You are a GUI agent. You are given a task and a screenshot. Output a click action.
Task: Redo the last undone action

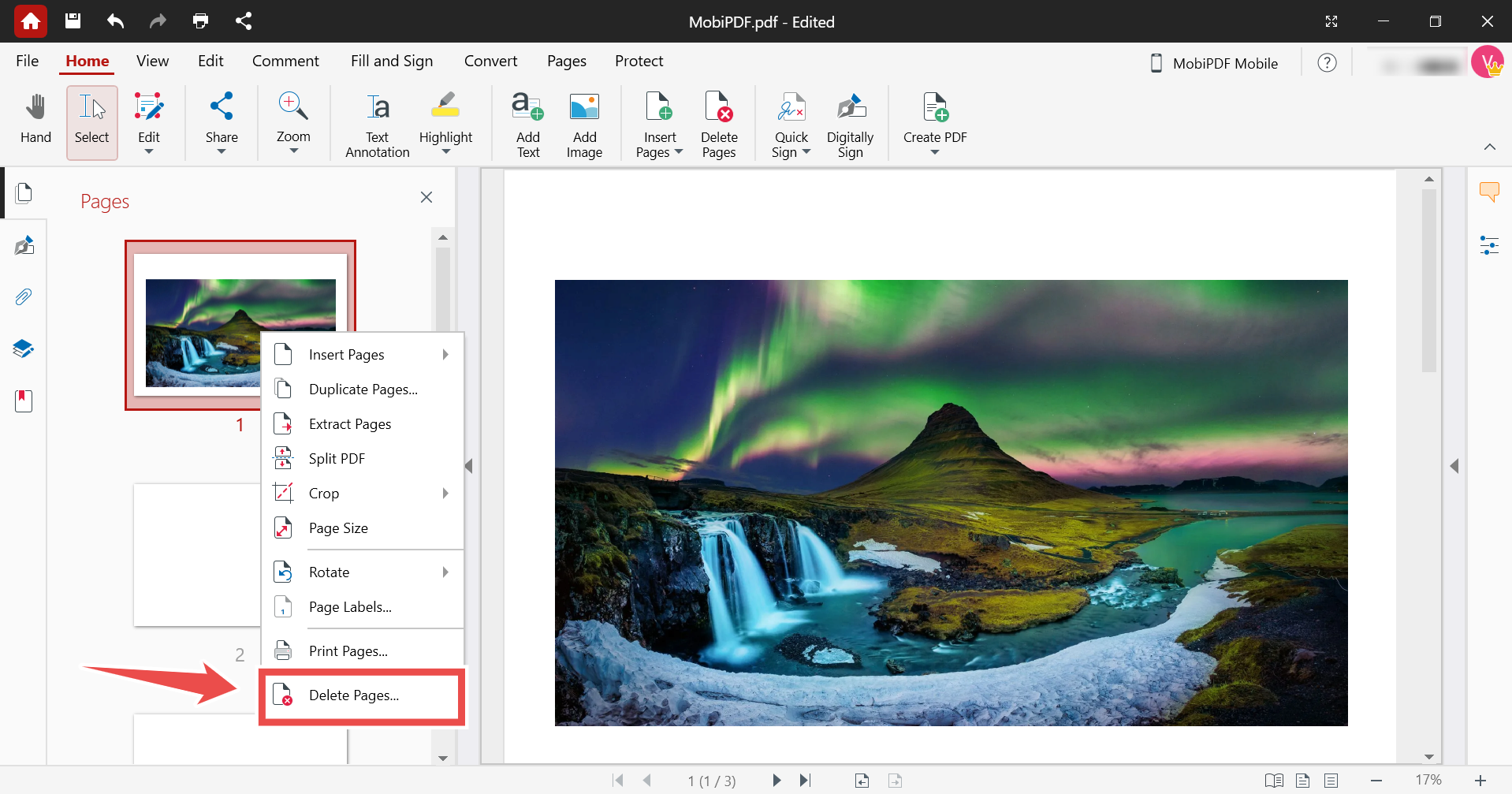(x=158, y=21)
